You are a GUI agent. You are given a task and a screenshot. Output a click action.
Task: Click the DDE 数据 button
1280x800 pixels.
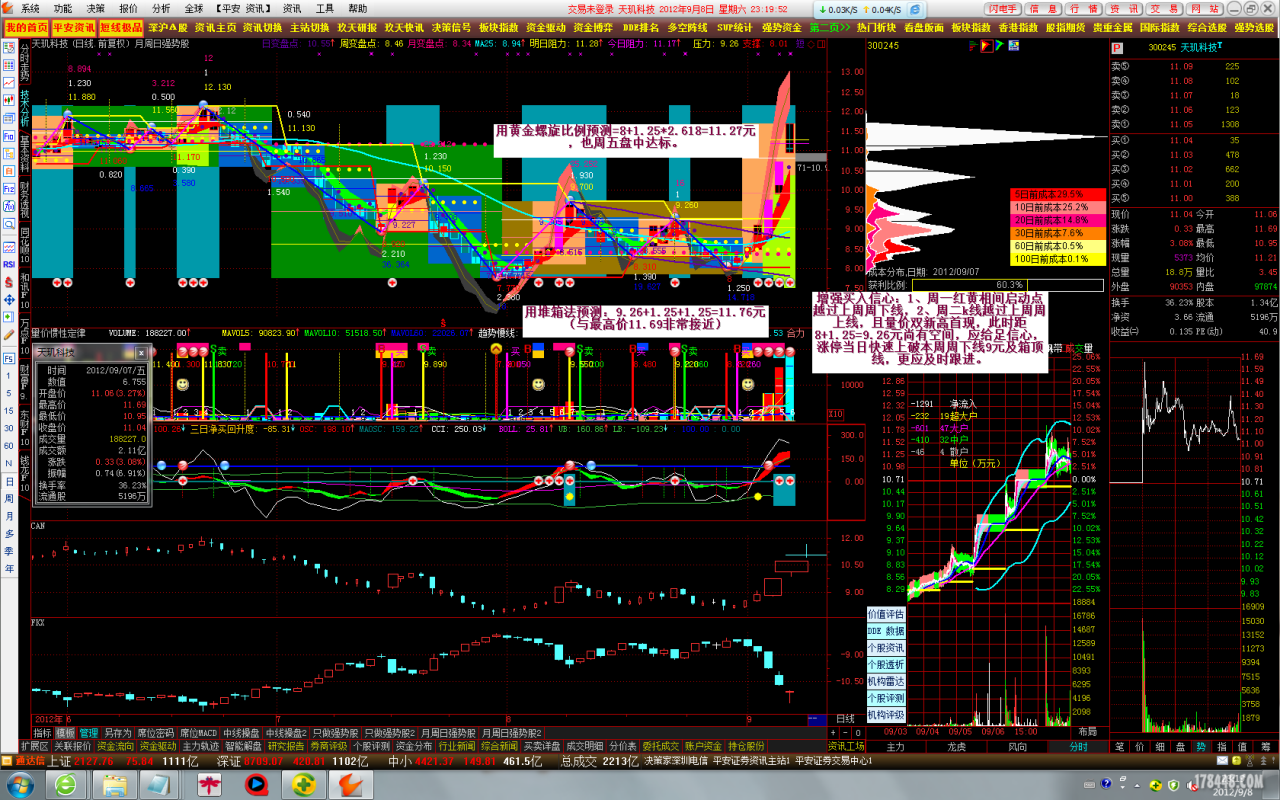tap(886, 631)
